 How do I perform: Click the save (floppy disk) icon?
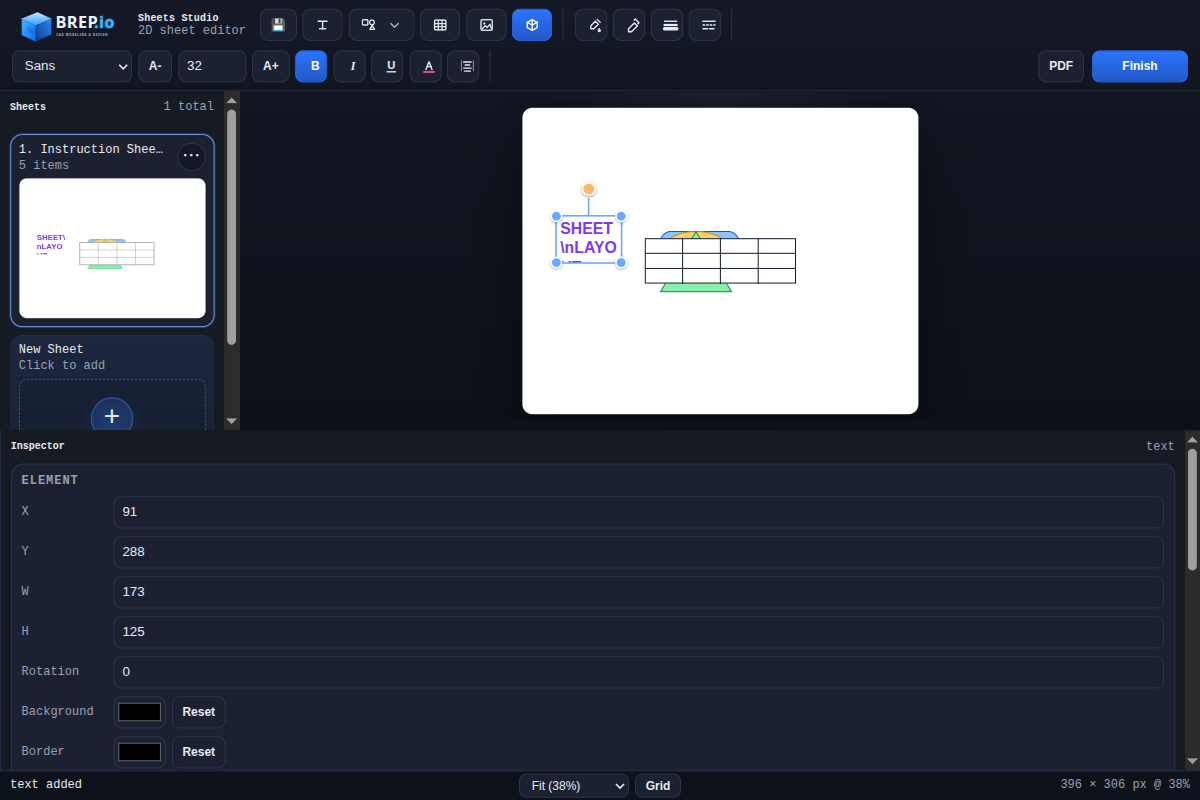pyautogui.click(x=278, y=25)
